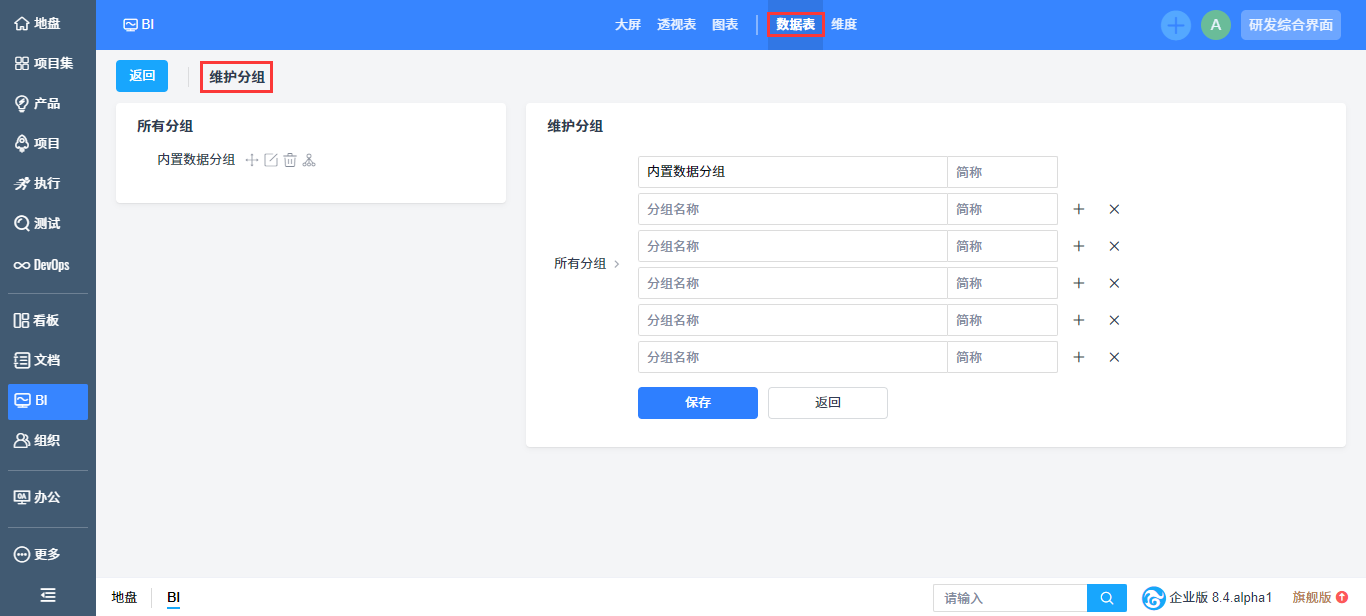Switch to the 透视表 tab
This screenshot has height=616, width=1366.
point(676,25)
